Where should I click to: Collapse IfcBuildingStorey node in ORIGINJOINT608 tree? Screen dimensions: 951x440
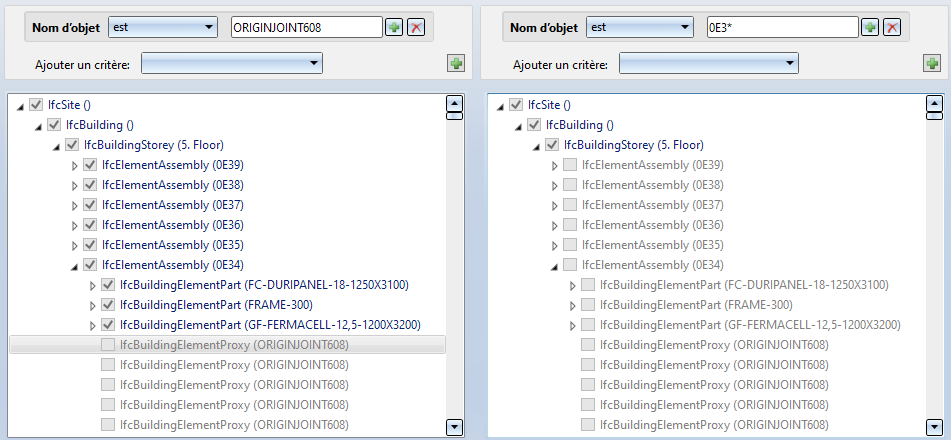pos(56,146)
